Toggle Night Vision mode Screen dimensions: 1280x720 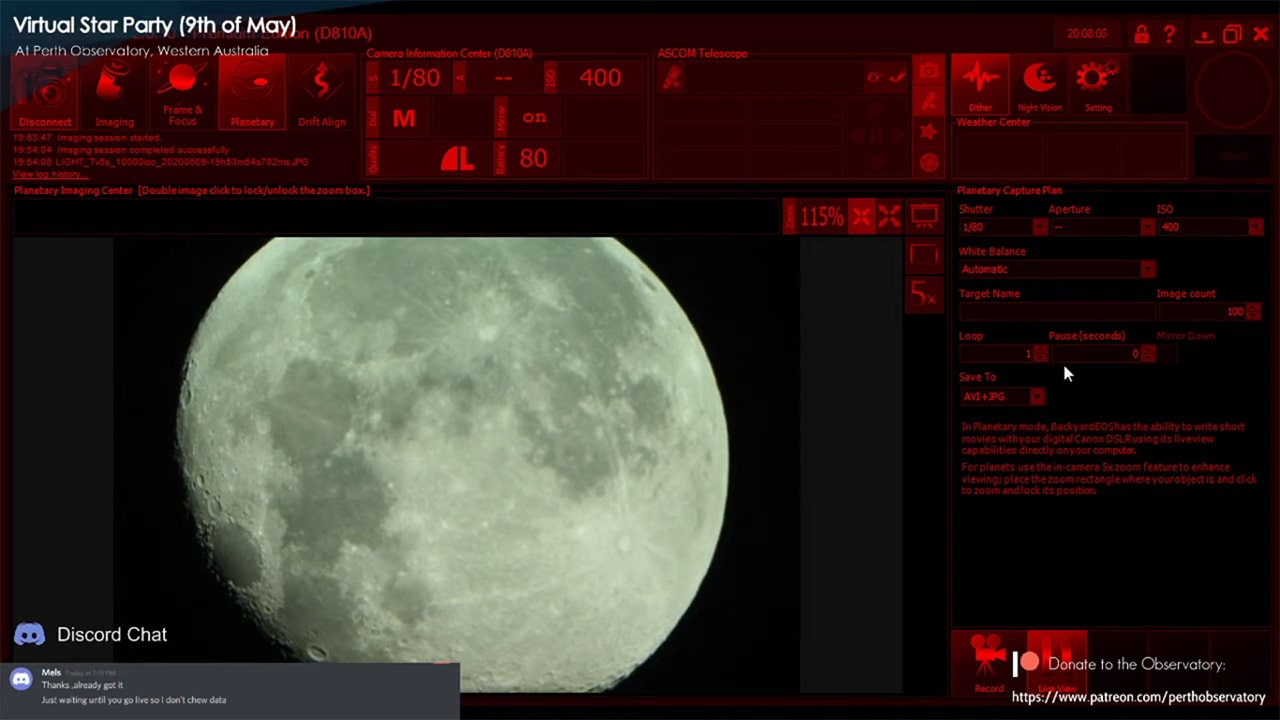coord(1039,85)
